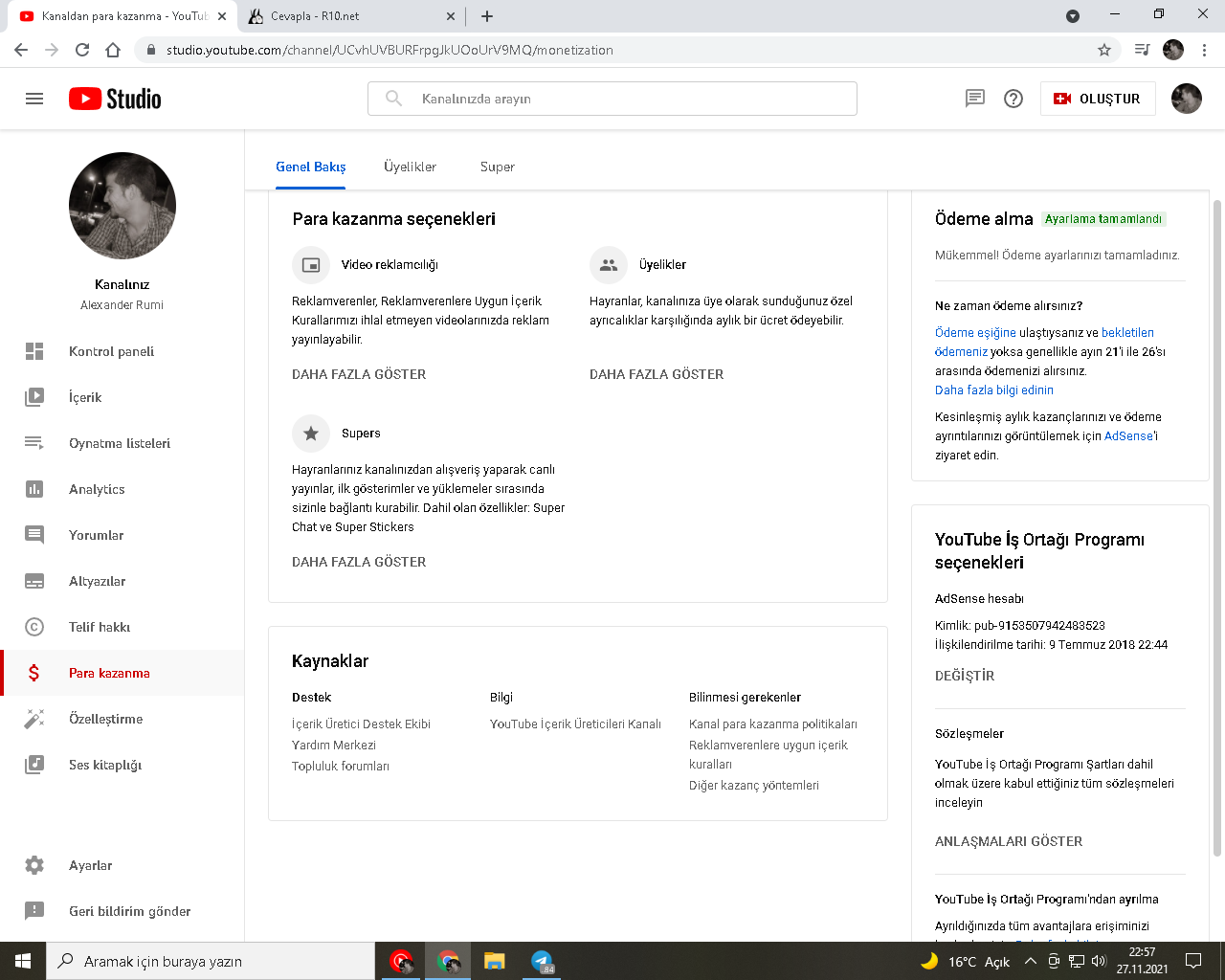The height and width of the screenshot is (980, 1225).
Task: Open Özelleştirme magic wand icon
Action: click(34, 719)
